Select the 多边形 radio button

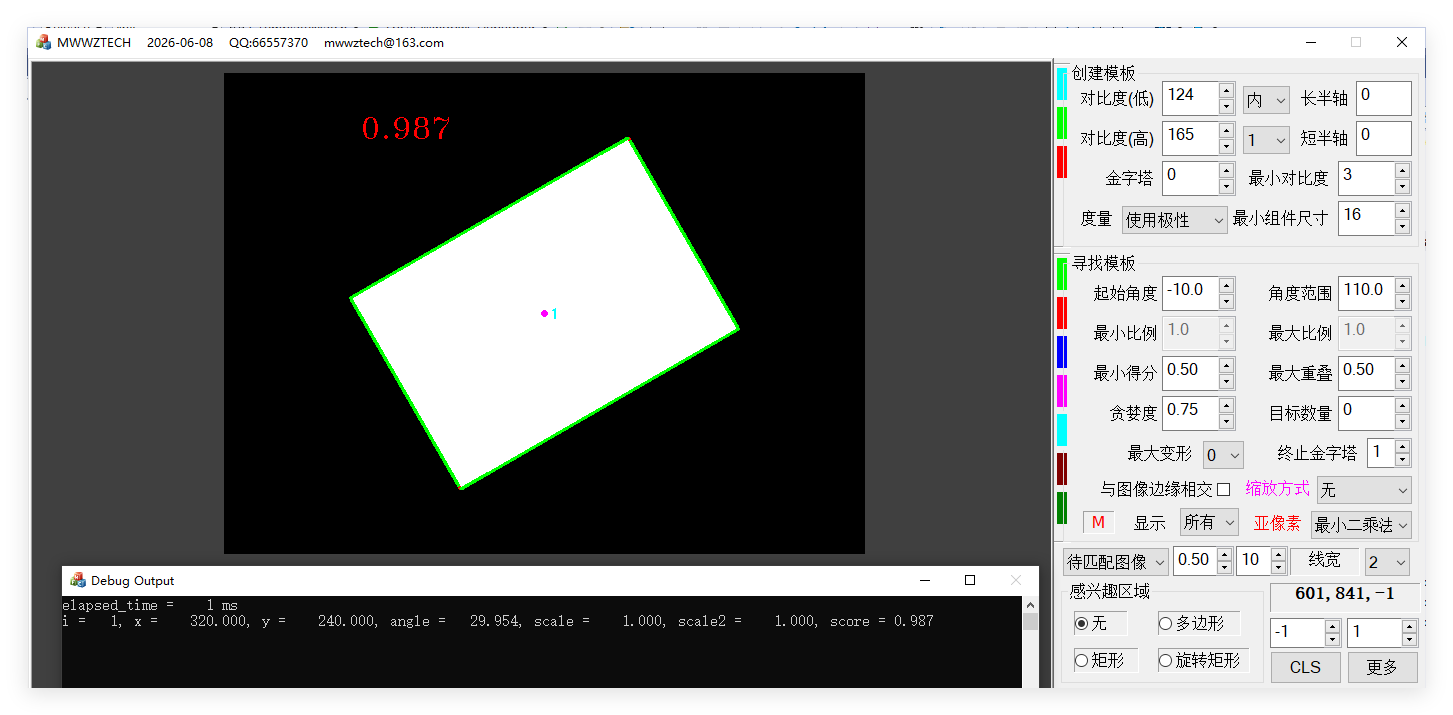[x=1165, y=623]
